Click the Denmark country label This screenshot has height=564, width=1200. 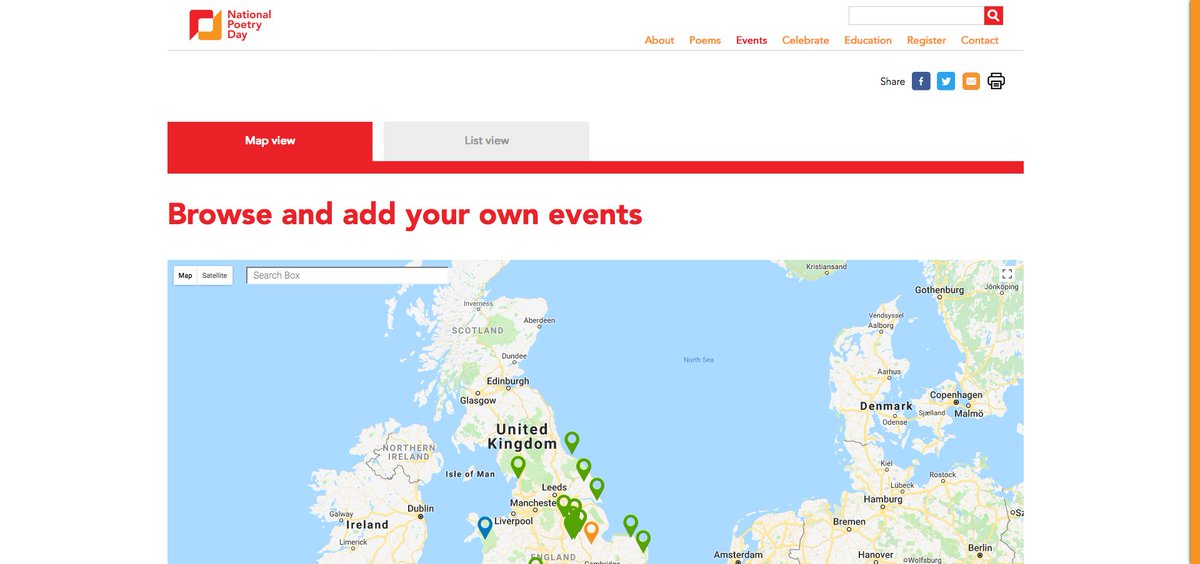[886, 406]
